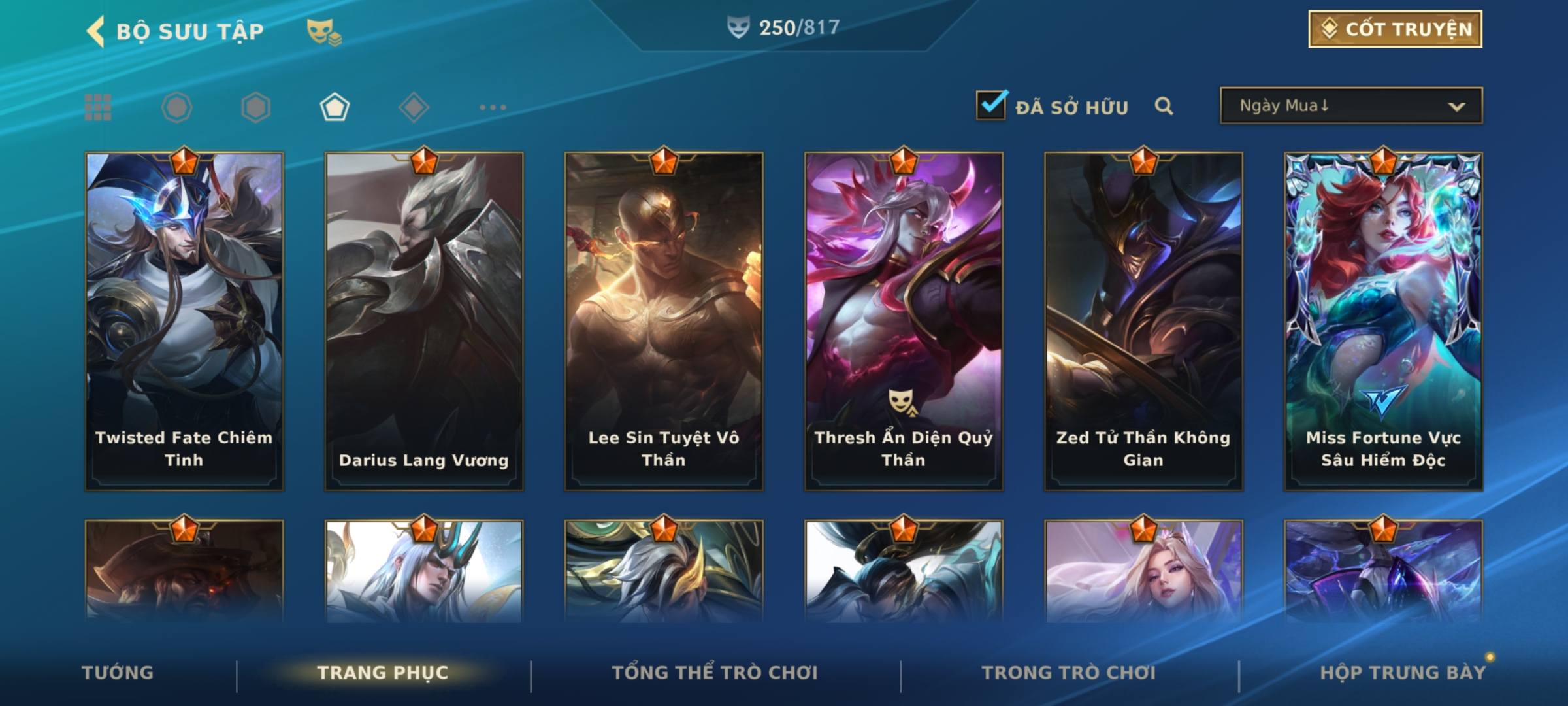The width and height of the screenshot is (1568, 706).
Task: Switch to the Tướng tab
Action: coord(118,673)
